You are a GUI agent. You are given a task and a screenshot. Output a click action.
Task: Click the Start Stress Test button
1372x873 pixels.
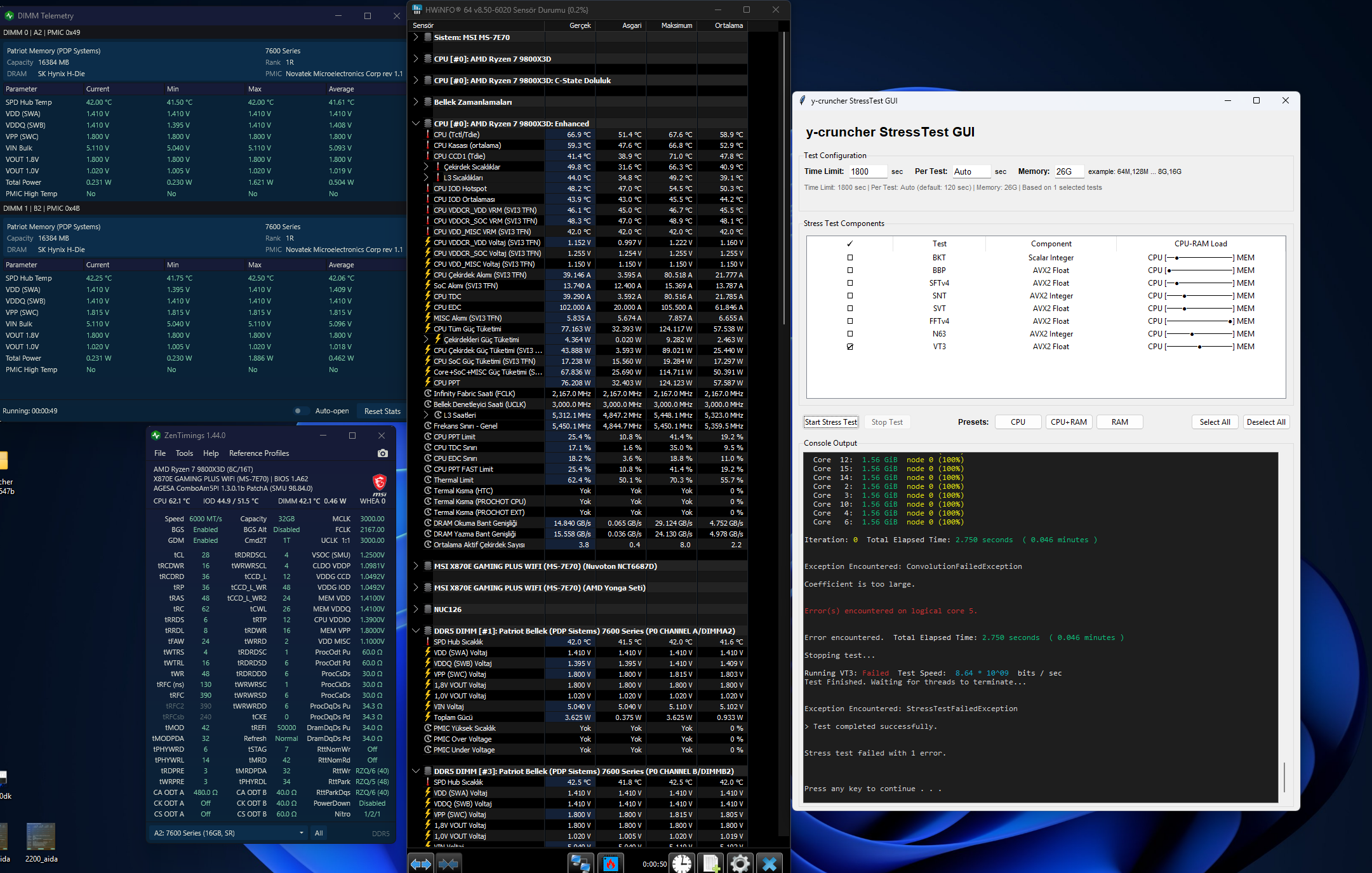point(831,422)
